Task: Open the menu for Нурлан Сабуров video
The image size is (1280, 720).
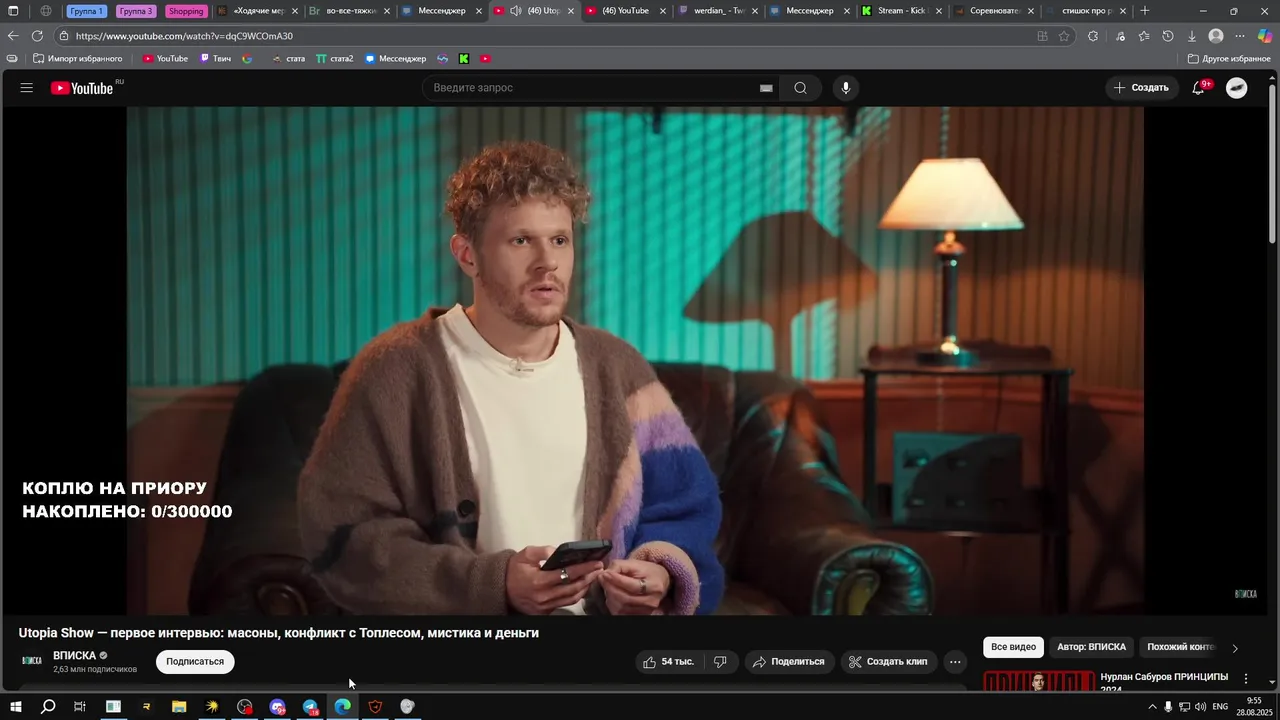Action: 1246,679
